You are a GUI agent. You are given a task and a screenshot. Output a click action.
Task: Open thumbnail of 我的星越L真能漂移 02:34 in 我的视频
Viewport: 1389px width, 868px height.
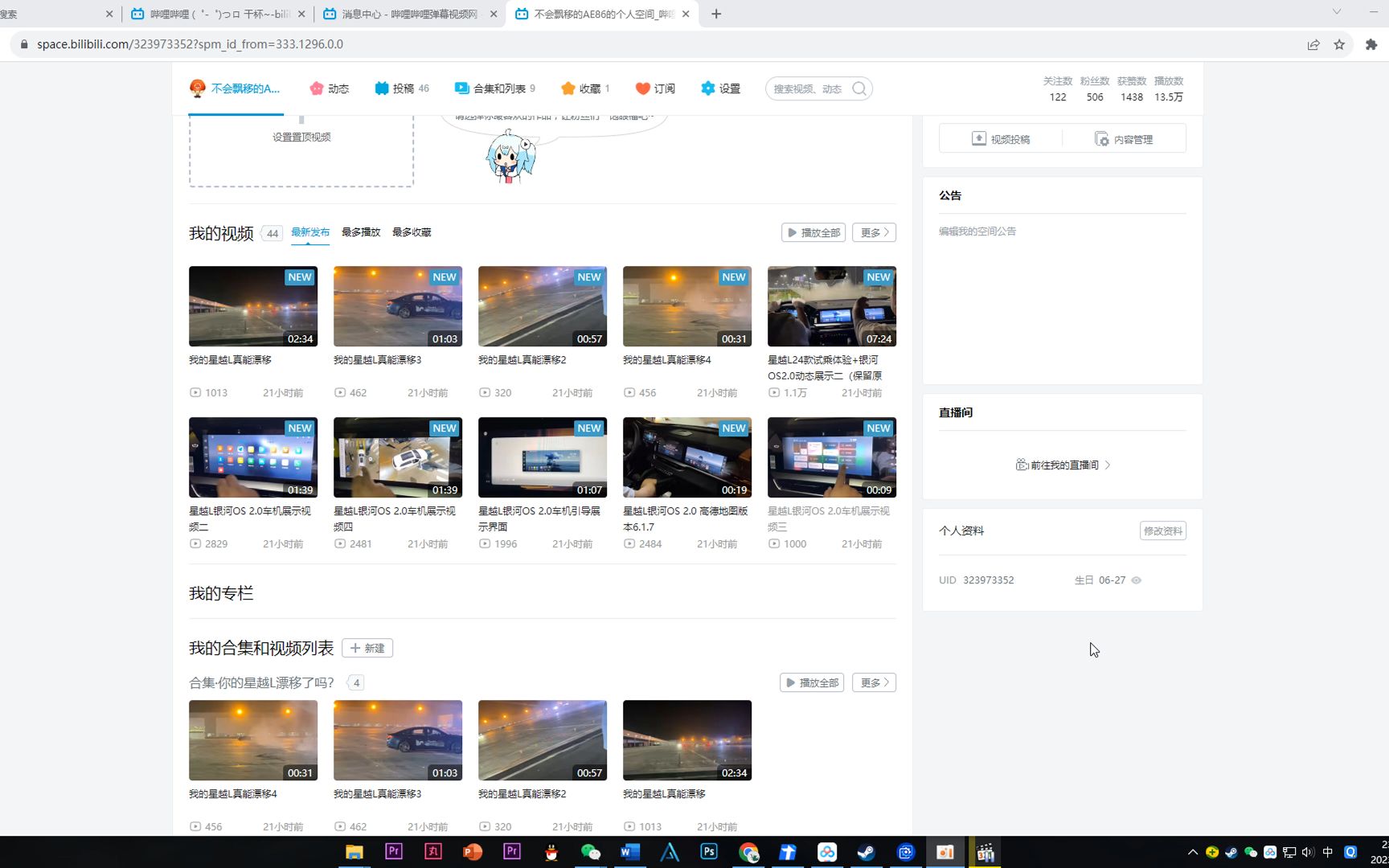pos(253,306)
